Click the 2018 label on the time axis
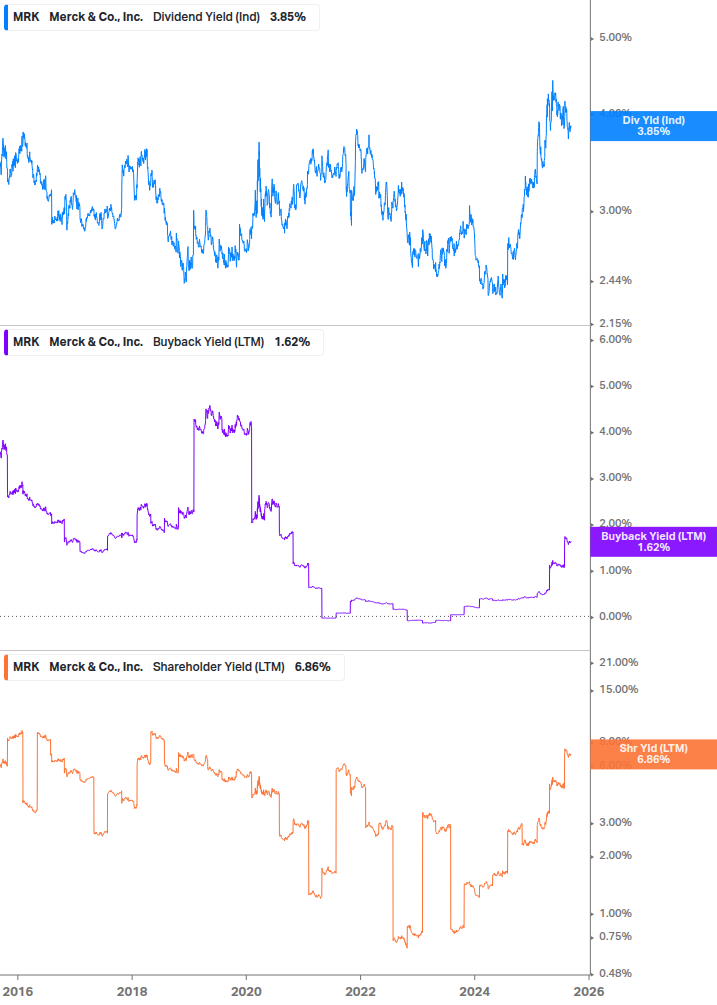Image resolution: width=717 pixels, height=1005 pixels. (132, 992)
